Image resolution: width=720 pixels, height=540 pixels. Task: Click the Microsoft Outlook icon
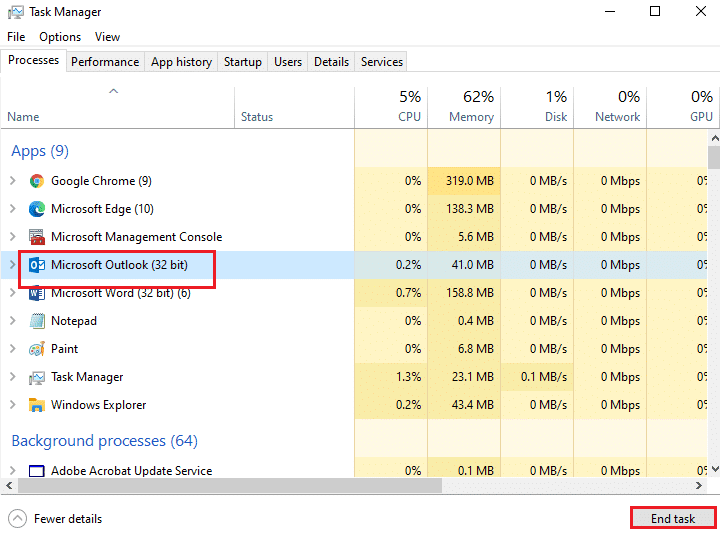[37, 265]
